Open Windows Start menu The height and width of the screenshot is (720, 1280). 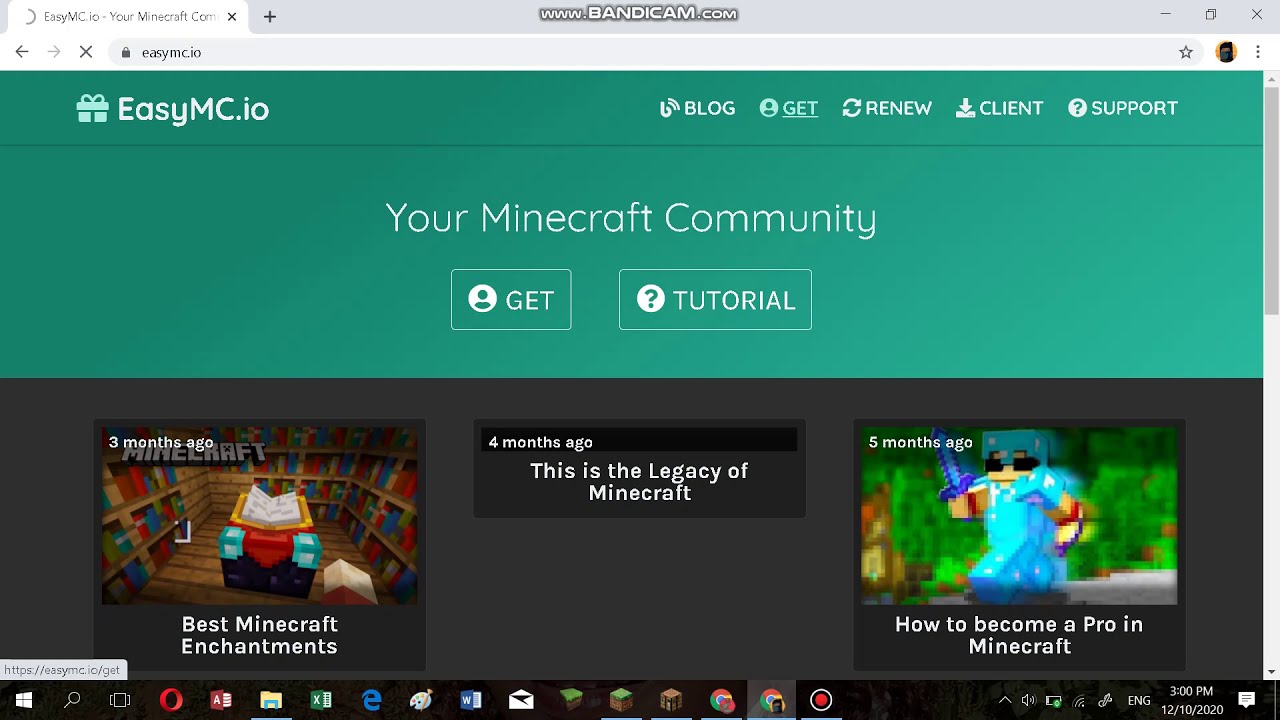24,700
